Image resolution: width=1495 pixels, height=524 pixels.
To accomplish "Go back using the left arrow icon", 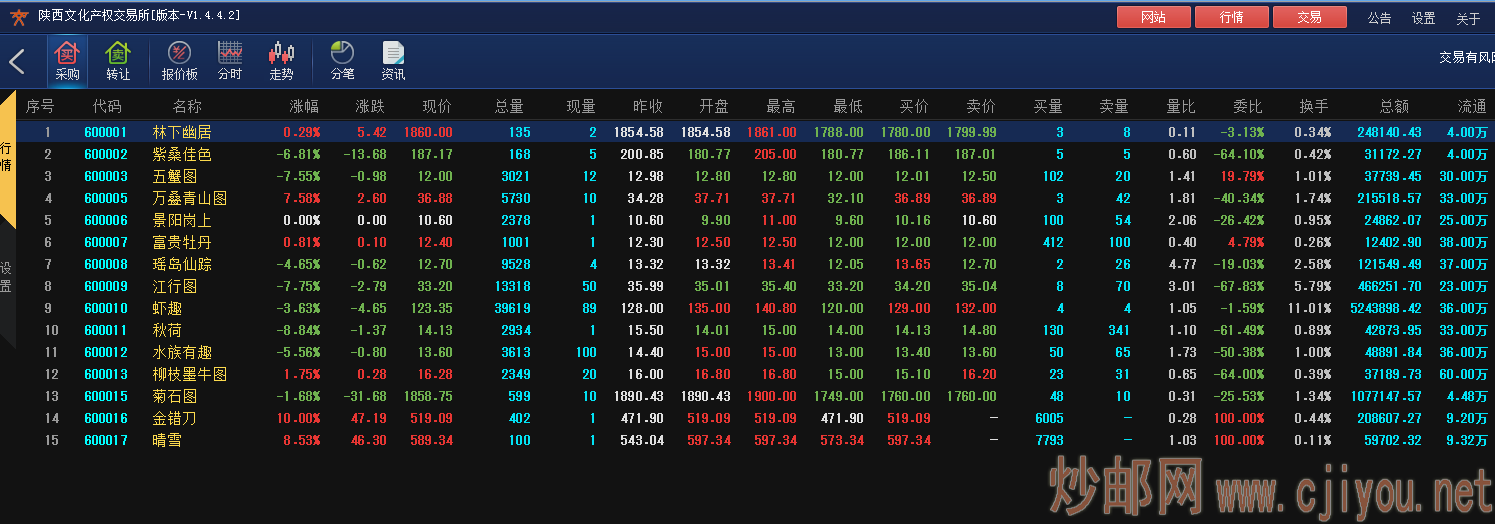I will click(x=17, y=62).
